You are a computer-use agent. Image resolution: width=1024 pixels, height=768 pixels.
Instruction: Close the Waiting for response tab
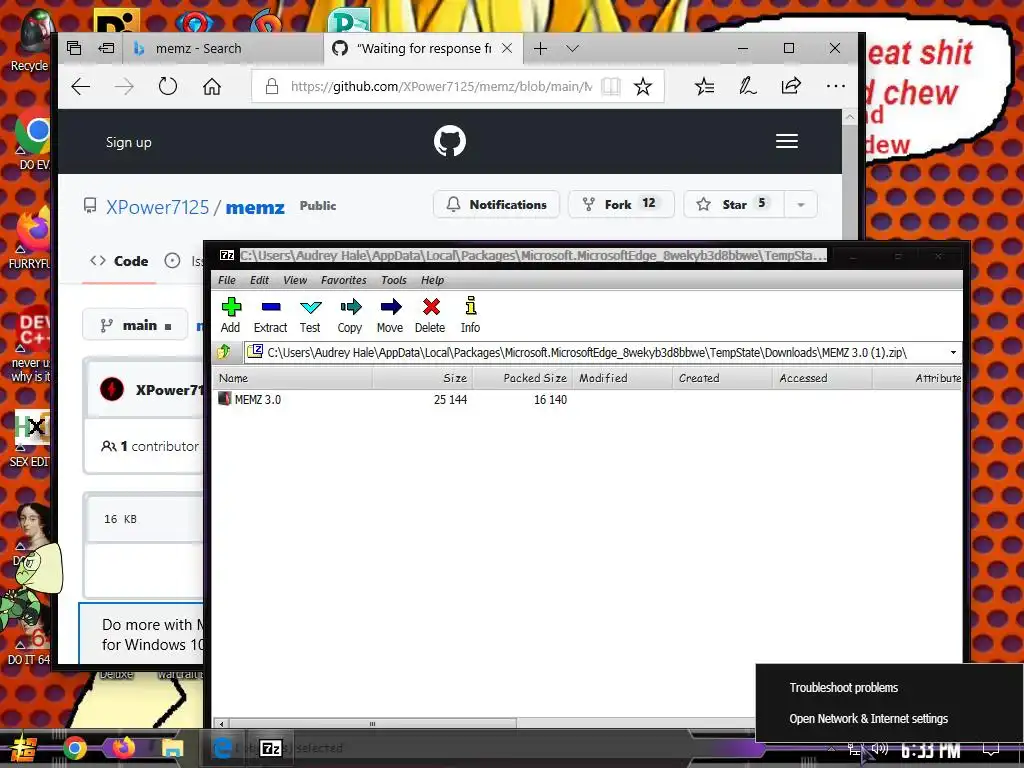(507, 48)
